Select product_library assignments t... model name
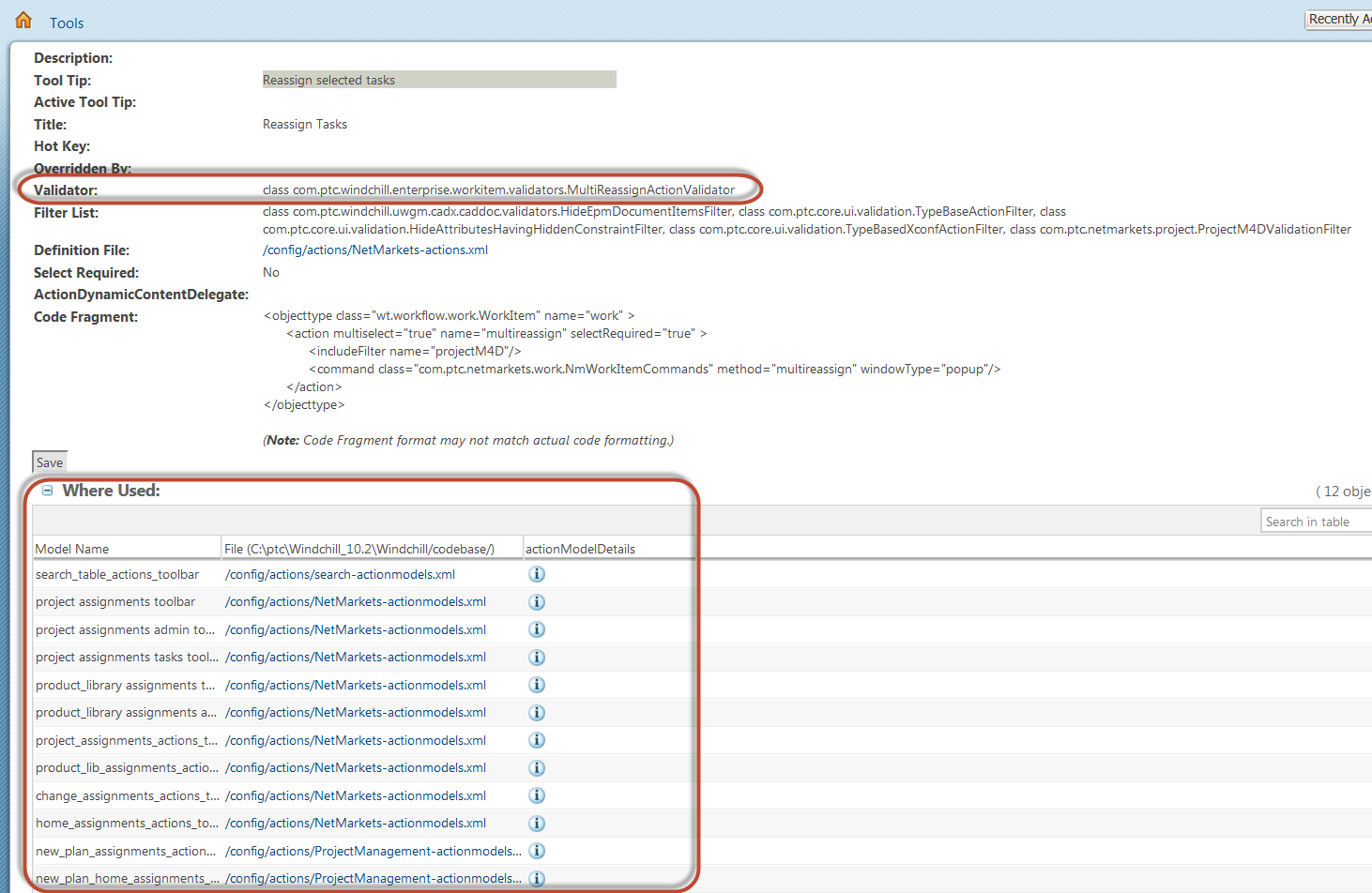This screenshot has height=893, width=1372. 125,685
